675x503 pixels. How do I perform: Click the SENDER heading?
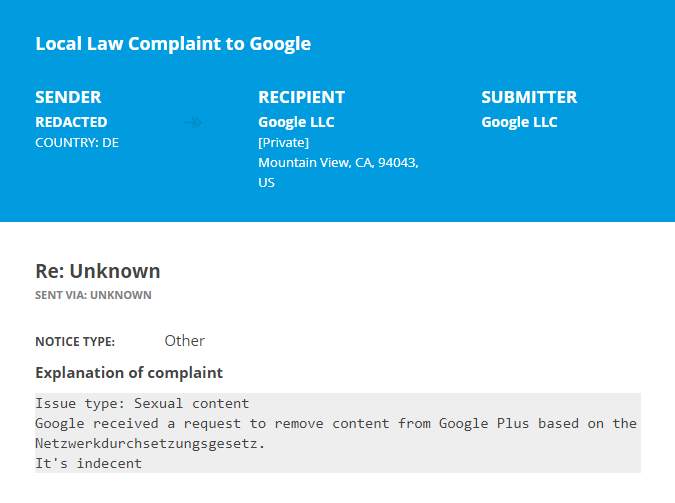pyautogui.click(x=68, y=97)
